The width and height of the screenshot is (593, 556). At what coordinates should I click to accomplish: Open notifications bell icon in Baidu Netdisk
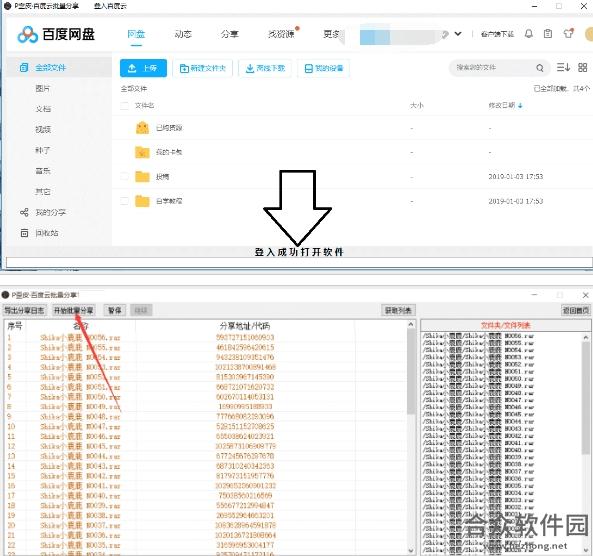529,34
